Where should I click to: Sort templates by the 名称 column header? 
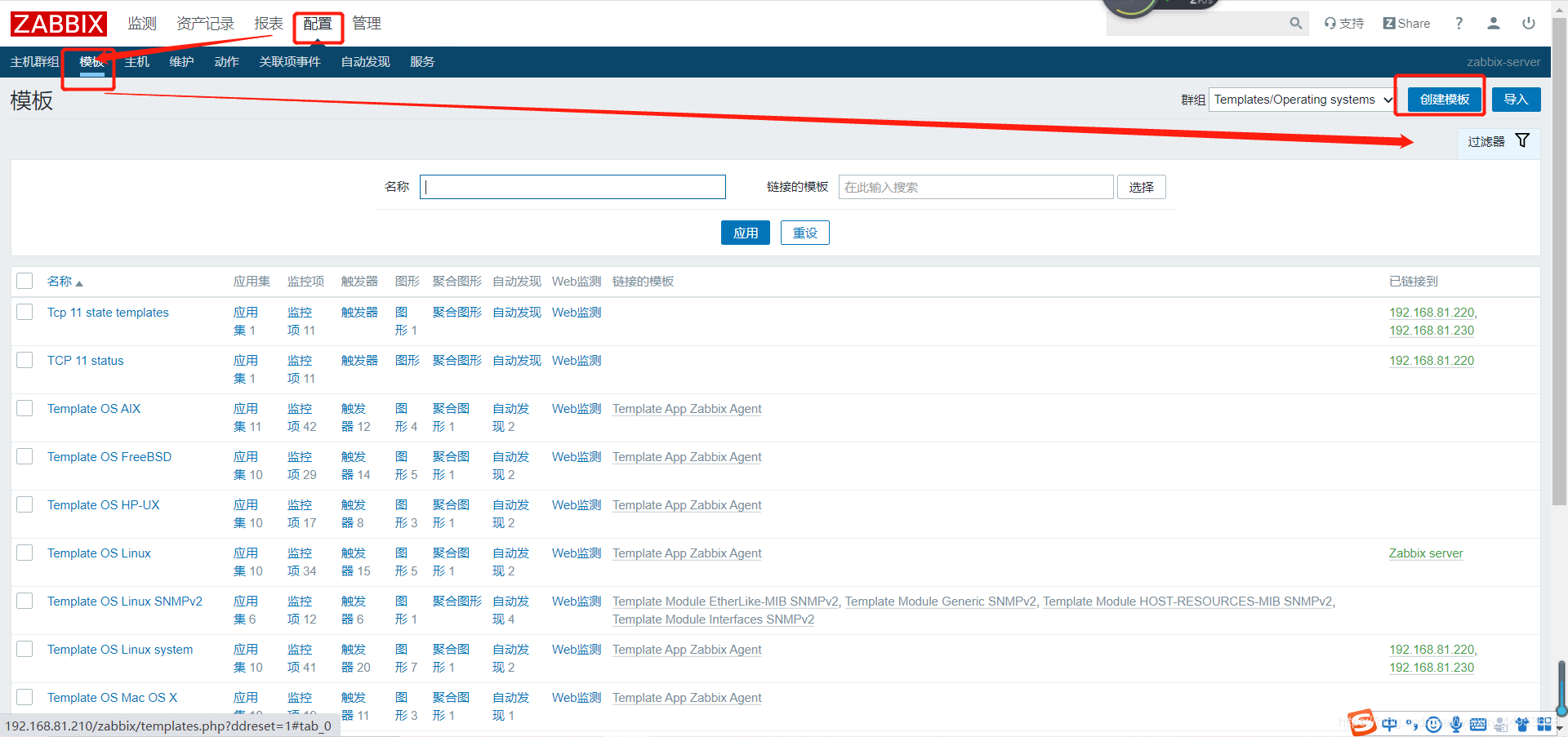click(65, 282)
